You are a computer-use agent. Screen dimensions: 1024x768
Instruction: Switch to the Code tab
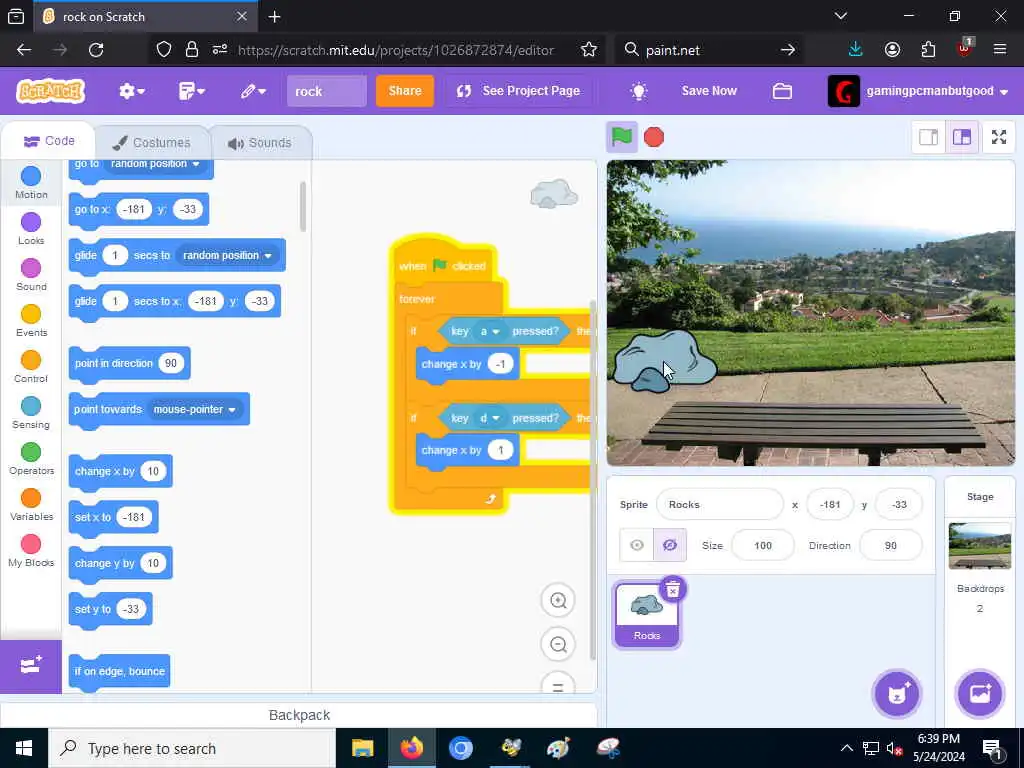[48, 141]
